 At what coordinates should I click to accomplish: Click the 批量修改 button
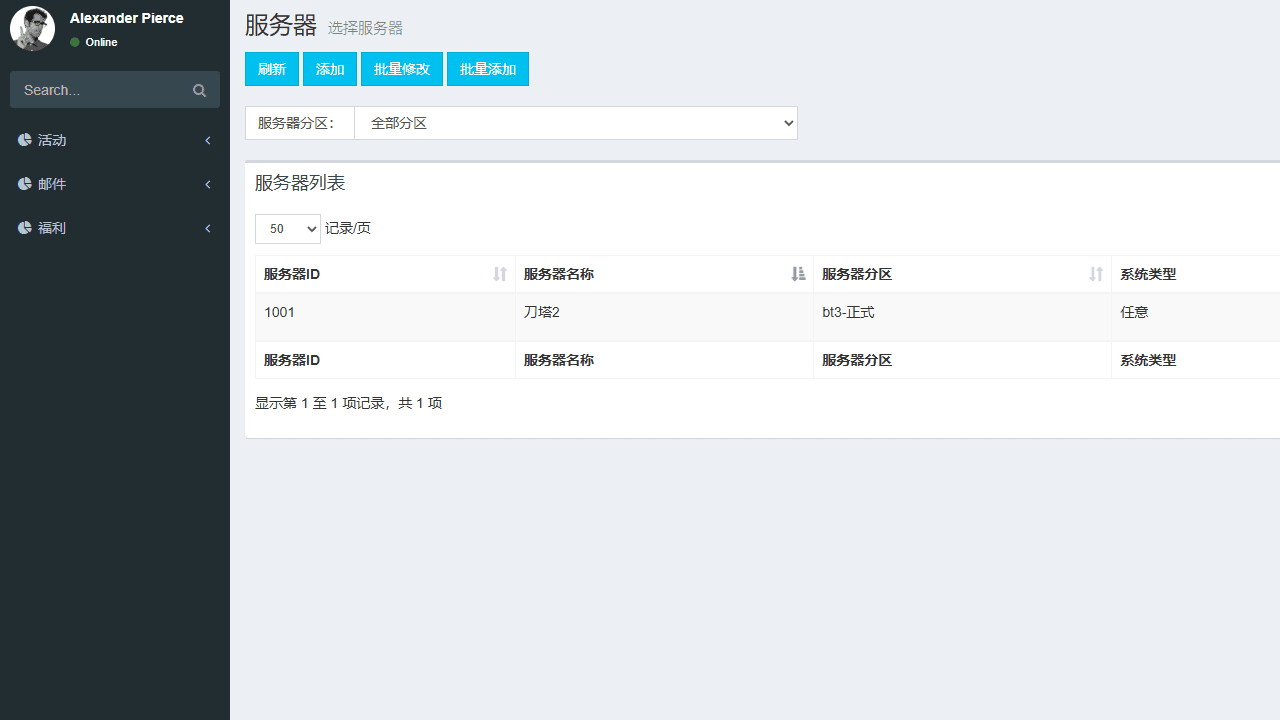401,68
